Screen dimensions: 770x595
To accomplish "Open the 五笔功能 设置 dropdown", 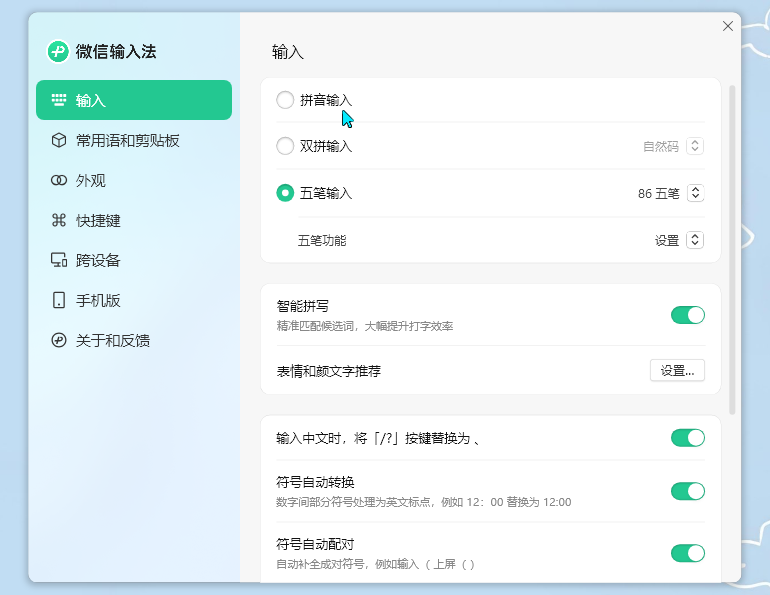I will coord(695,240).
